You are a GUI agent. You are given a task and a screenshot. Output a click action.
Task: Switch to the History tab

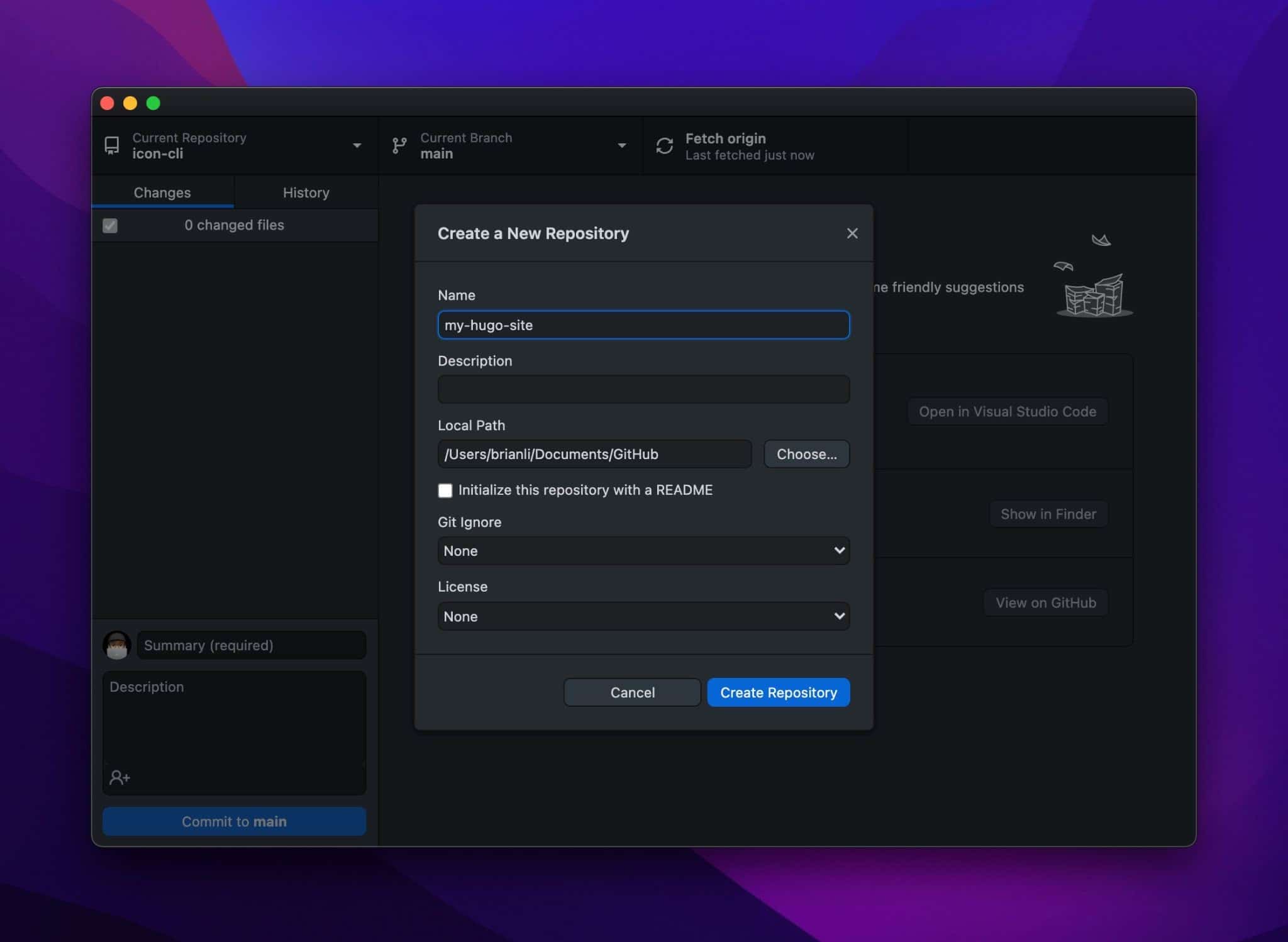tap(305, 191)
